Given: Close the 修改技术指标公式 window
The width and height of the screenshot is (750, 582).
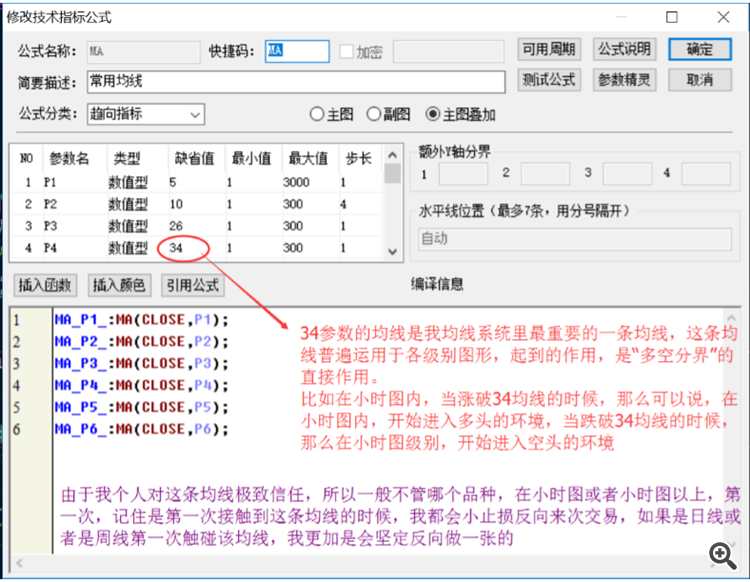Looking at the screenshot, I should 723,17.
